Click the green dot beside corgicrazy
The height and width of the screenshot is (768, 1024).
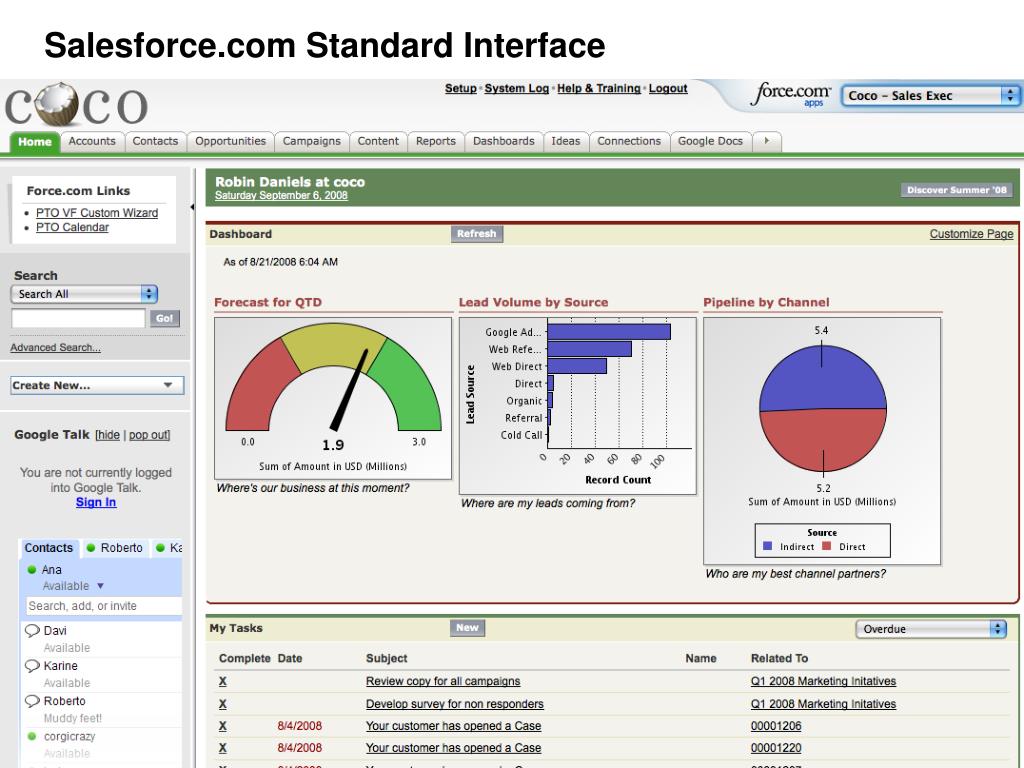[x=31, y=736]
